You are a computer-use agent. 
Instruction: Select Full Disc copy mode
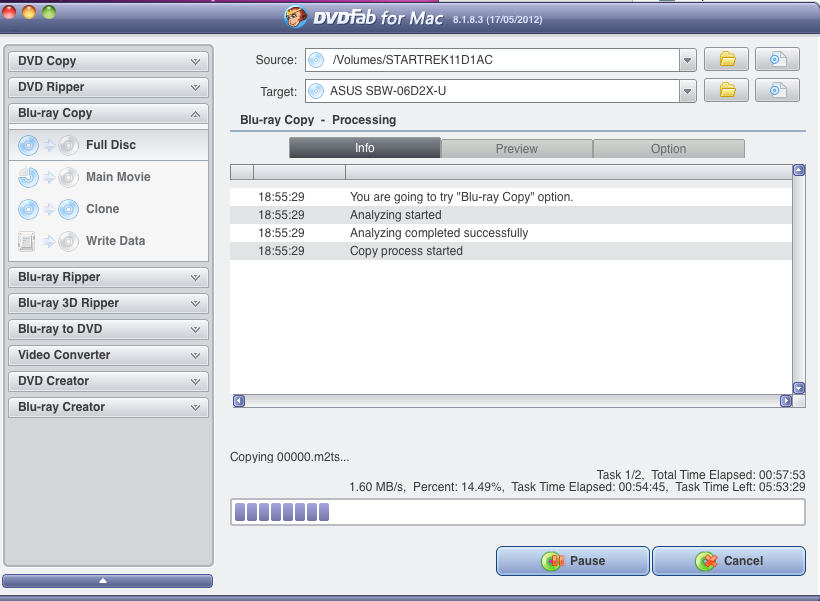(x=108, y=145)
